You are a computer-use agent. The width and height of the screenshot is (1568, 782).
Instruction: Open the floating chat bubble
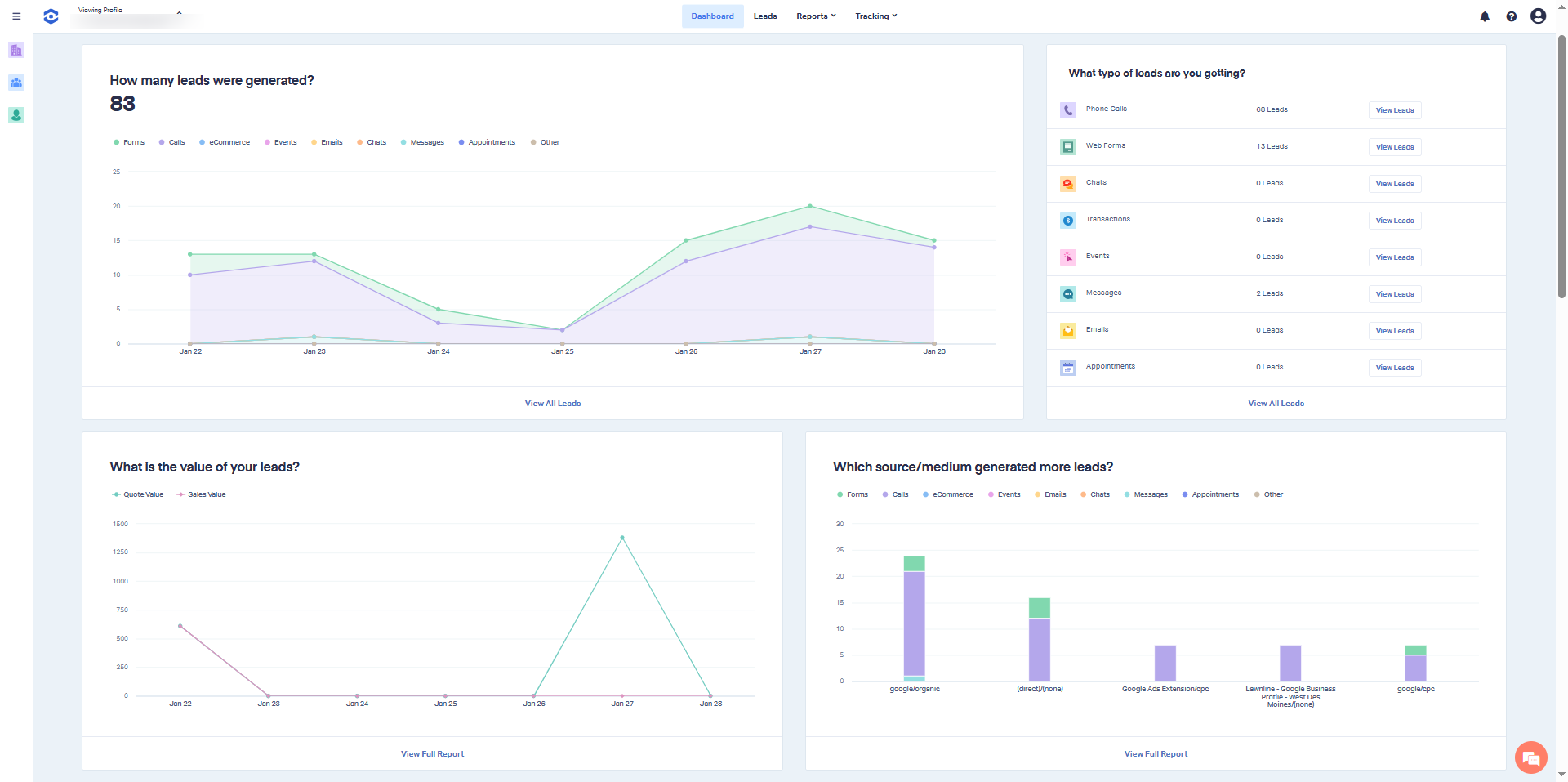pos(1530,757)
